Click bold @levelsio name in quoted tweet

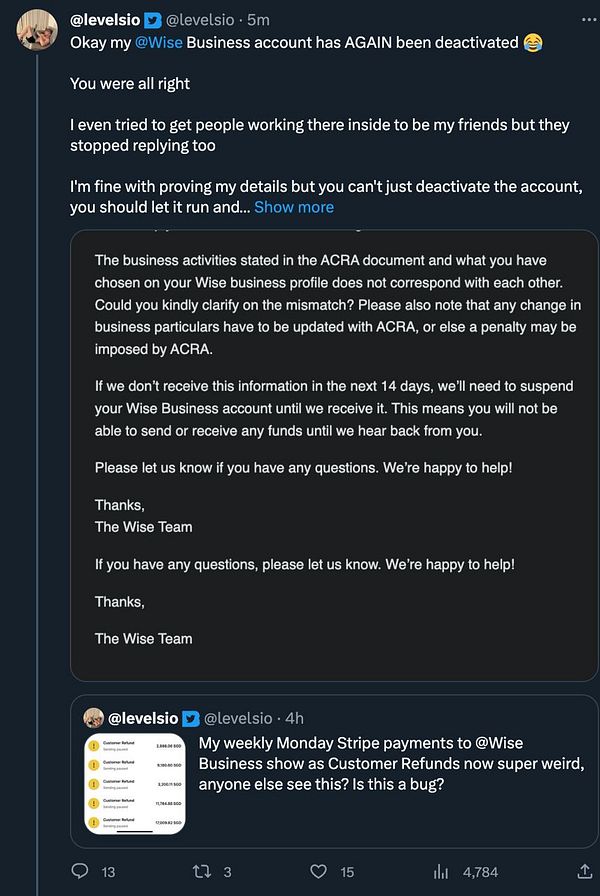[x=143, y=718]
